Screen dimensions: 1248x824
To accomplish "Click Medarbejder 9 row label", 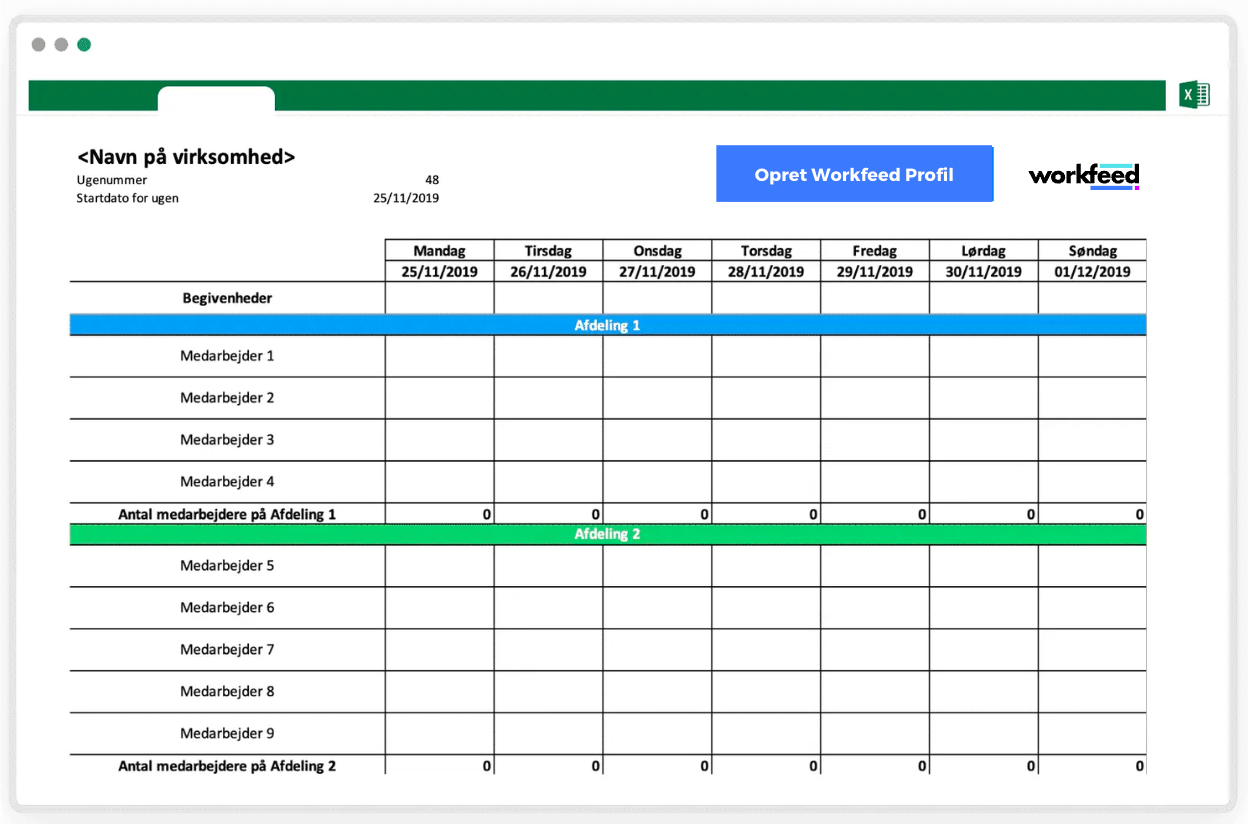I will tap(225, 733).
